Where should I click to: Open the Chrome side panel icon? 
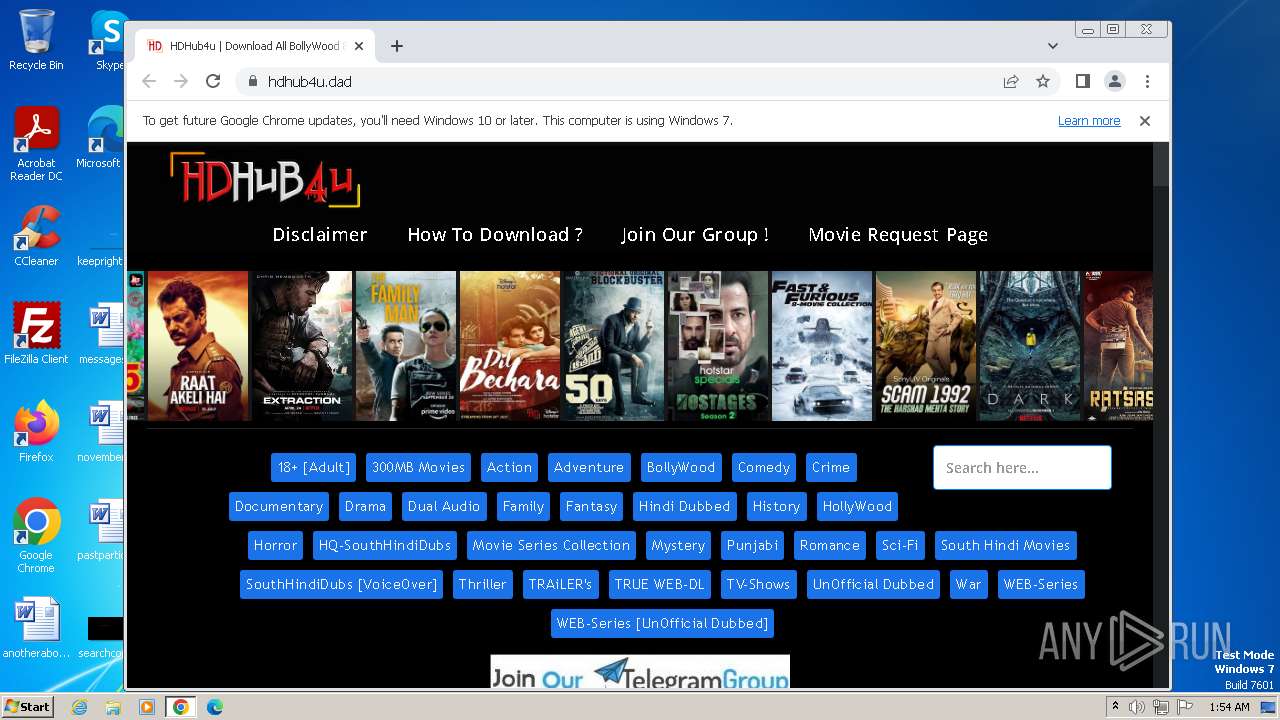coord(1082,81)
